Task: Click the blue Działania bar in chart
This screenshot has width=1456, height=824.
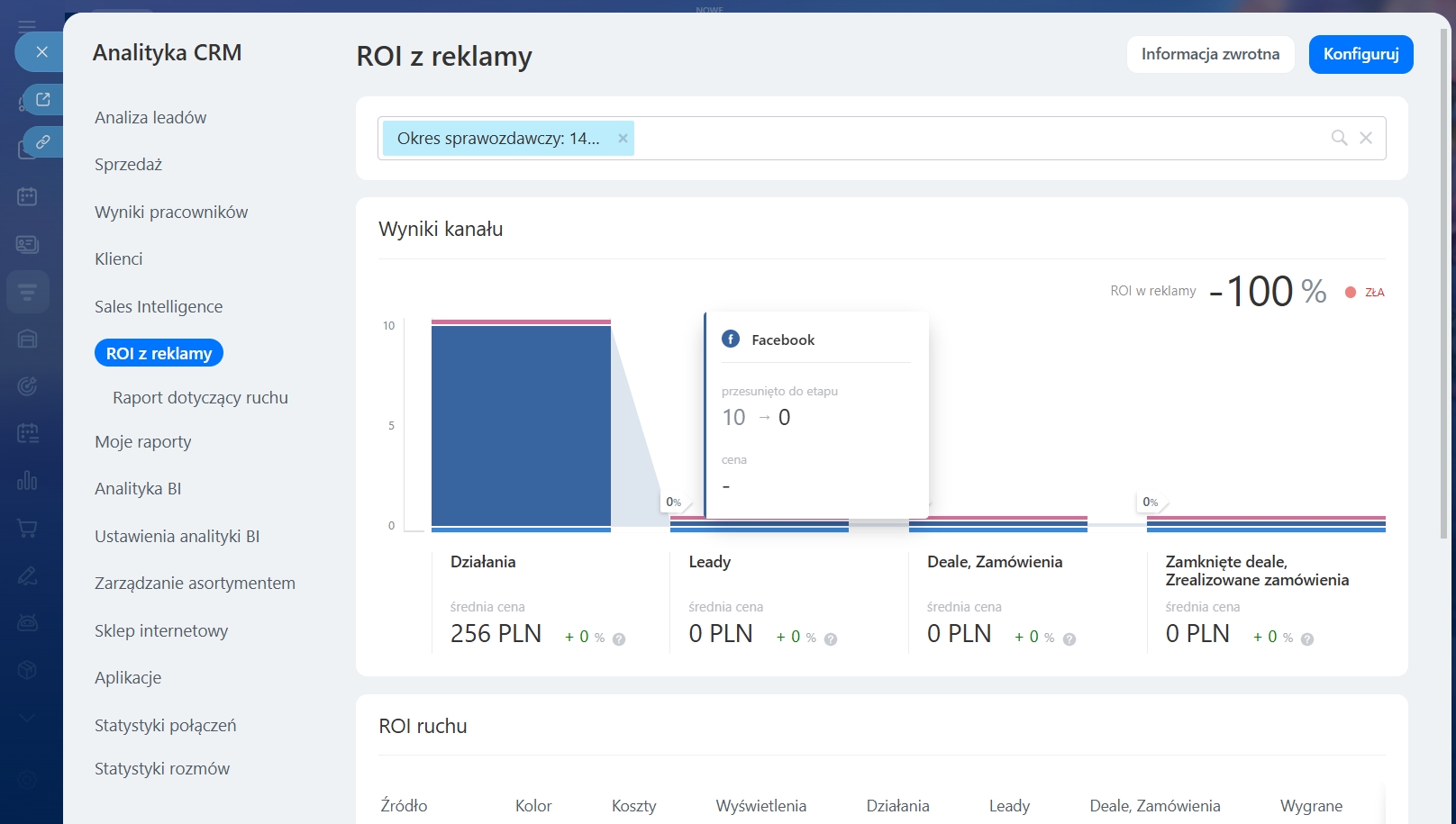Action: coord(521,425)
